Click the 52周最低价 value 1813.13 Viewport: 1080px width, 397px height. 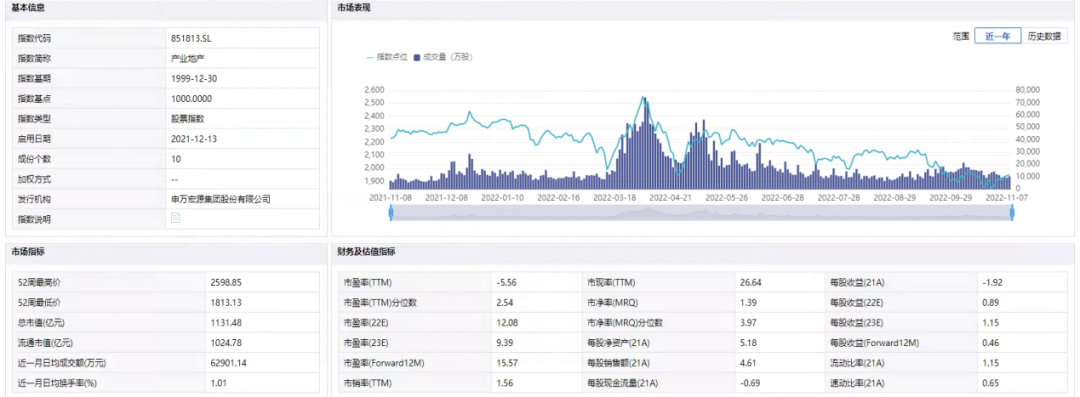[227, 302]
